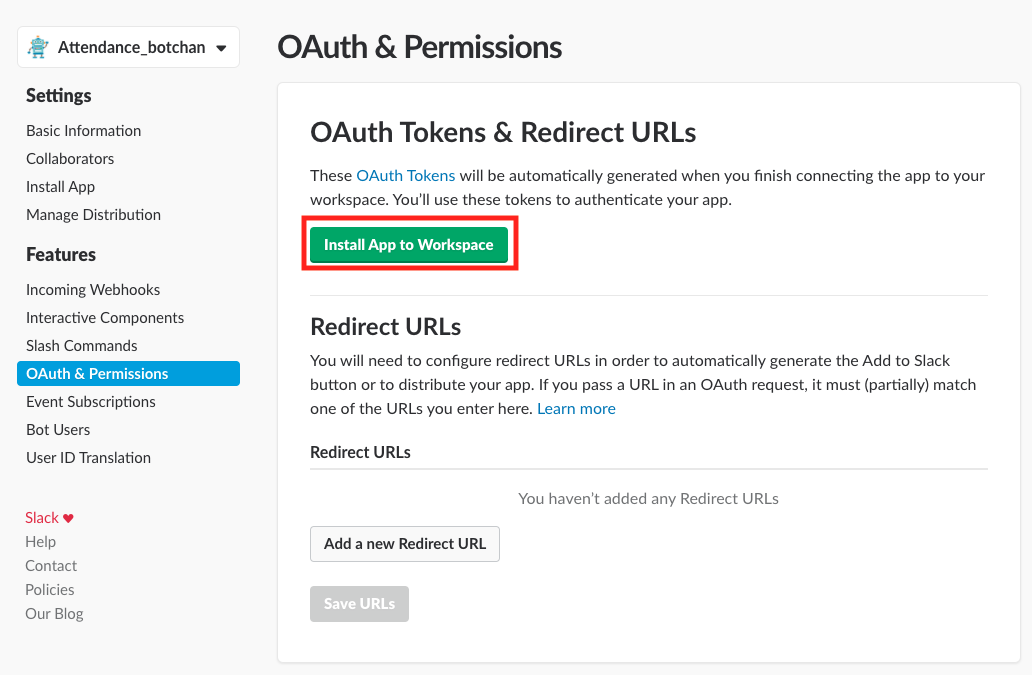Click the Attendance_botchan robot app icon
This screenshot has width=1032, height=675.
click(x=38, y=47)
